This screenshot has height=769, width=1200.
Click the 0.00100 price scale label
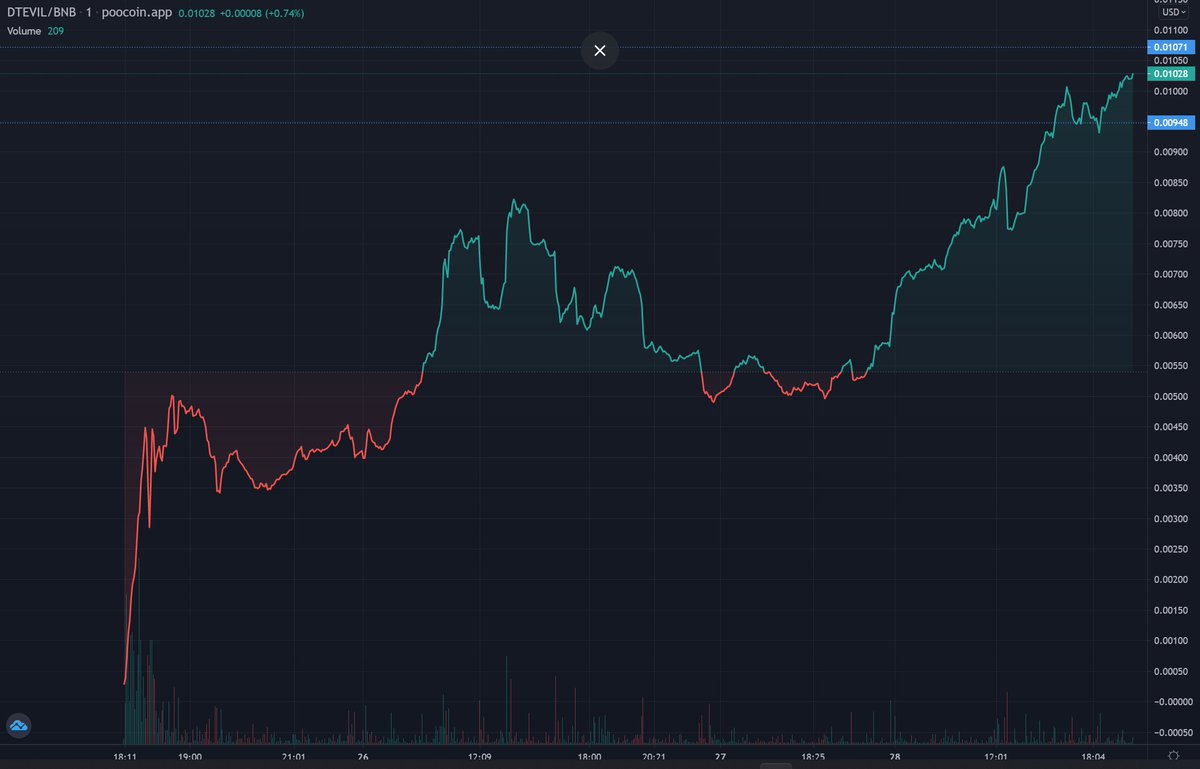[x=1170, y=641]
